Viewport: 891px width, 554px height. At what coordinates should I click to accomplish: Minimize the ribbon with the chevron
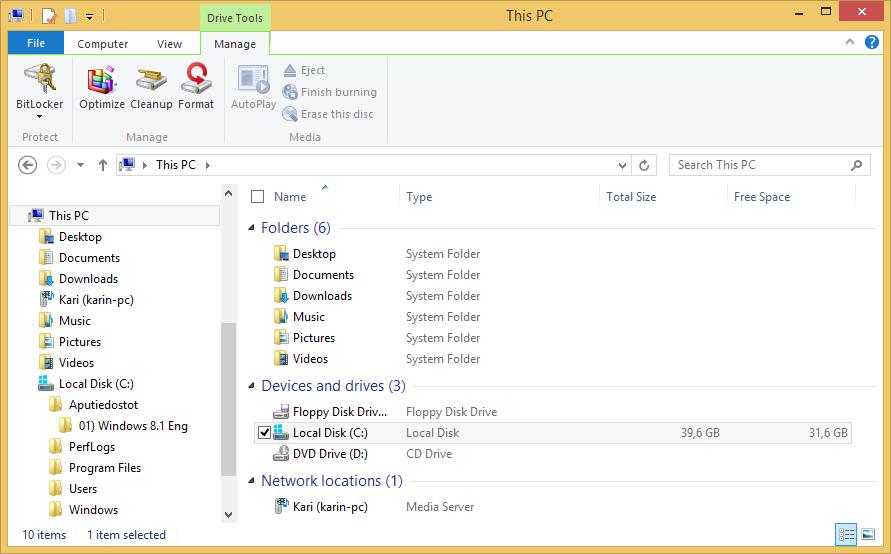tap(850, 42)
